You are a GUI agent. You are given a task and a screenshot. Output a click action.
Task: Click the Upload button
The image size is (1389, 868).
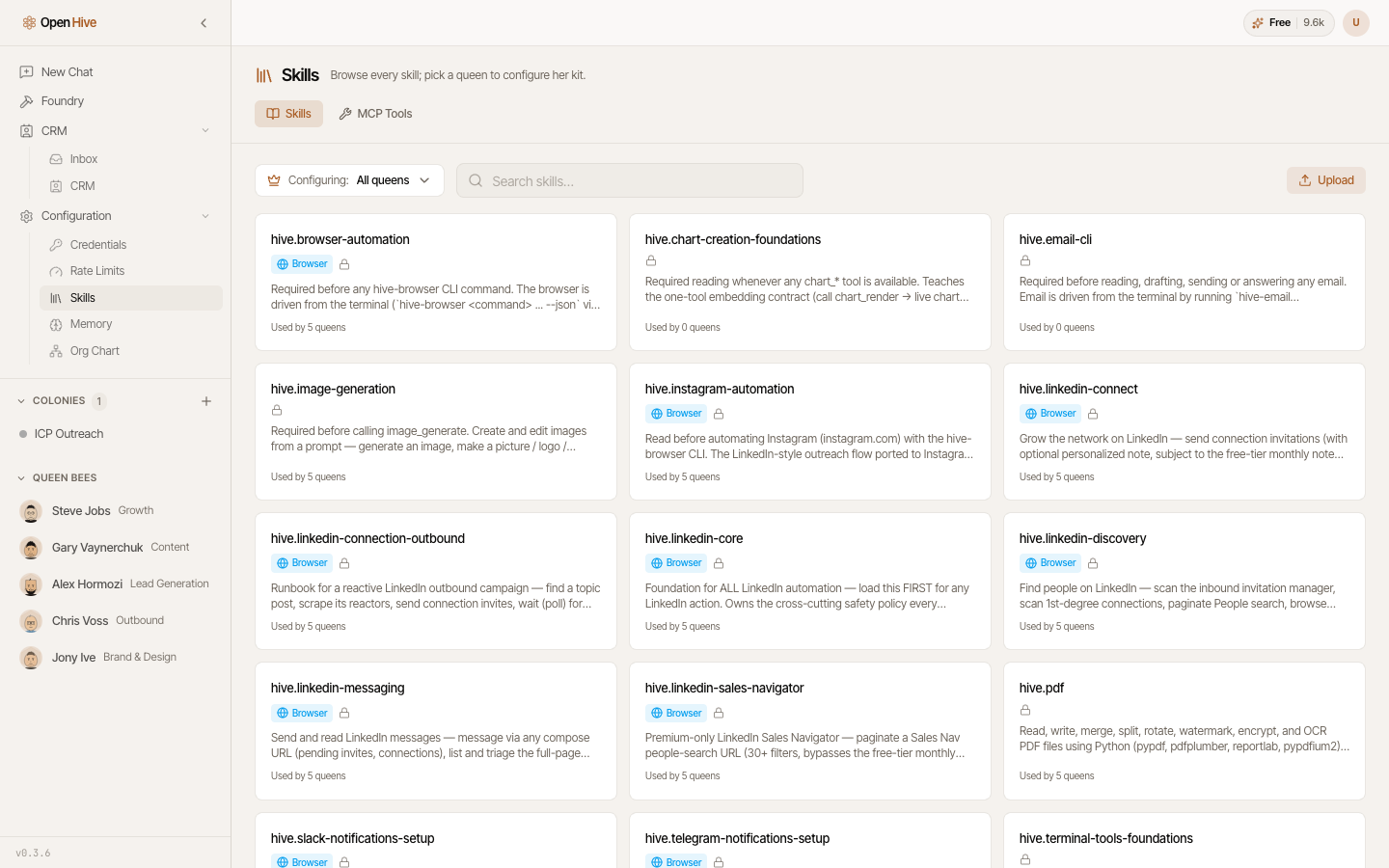[x=1326, y=180]
